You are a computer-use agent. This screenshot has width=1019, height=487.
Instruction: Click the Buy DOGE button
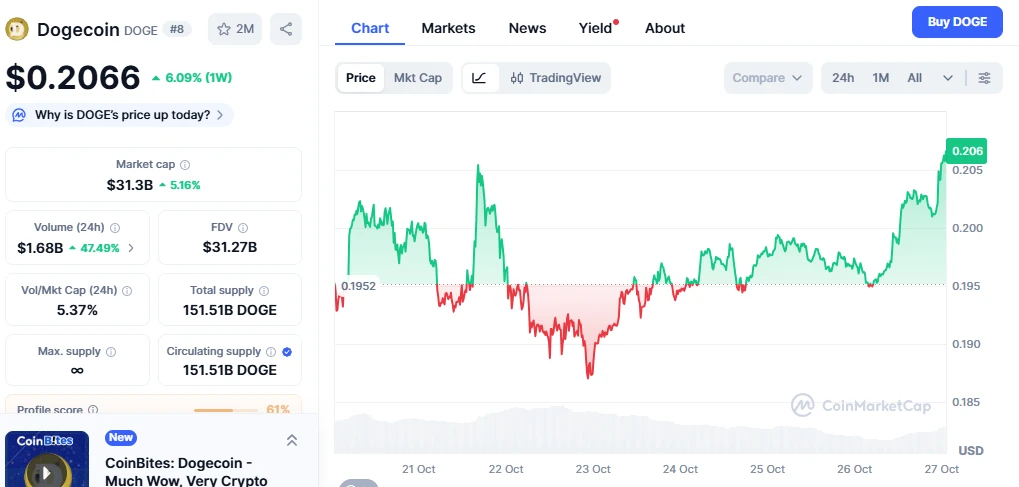tap(957, 22)
